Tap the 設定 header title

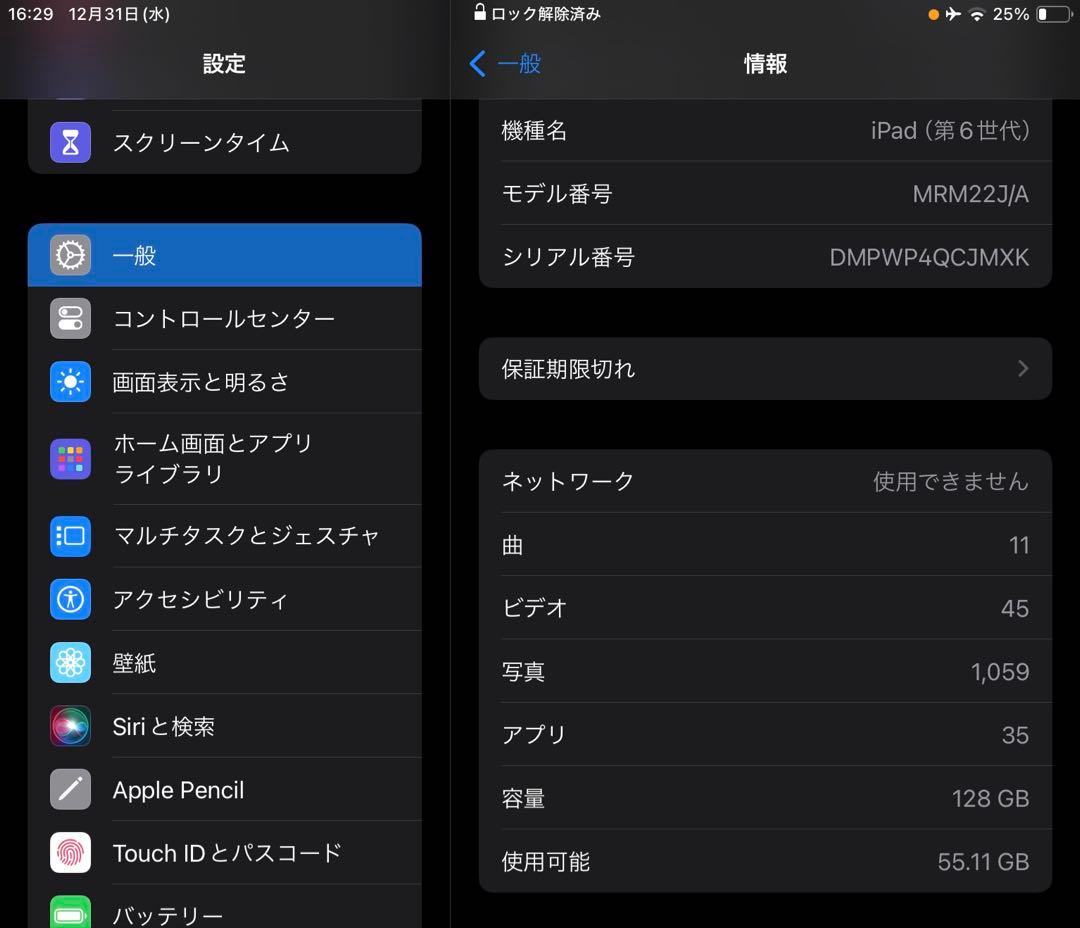coord(224,63)
